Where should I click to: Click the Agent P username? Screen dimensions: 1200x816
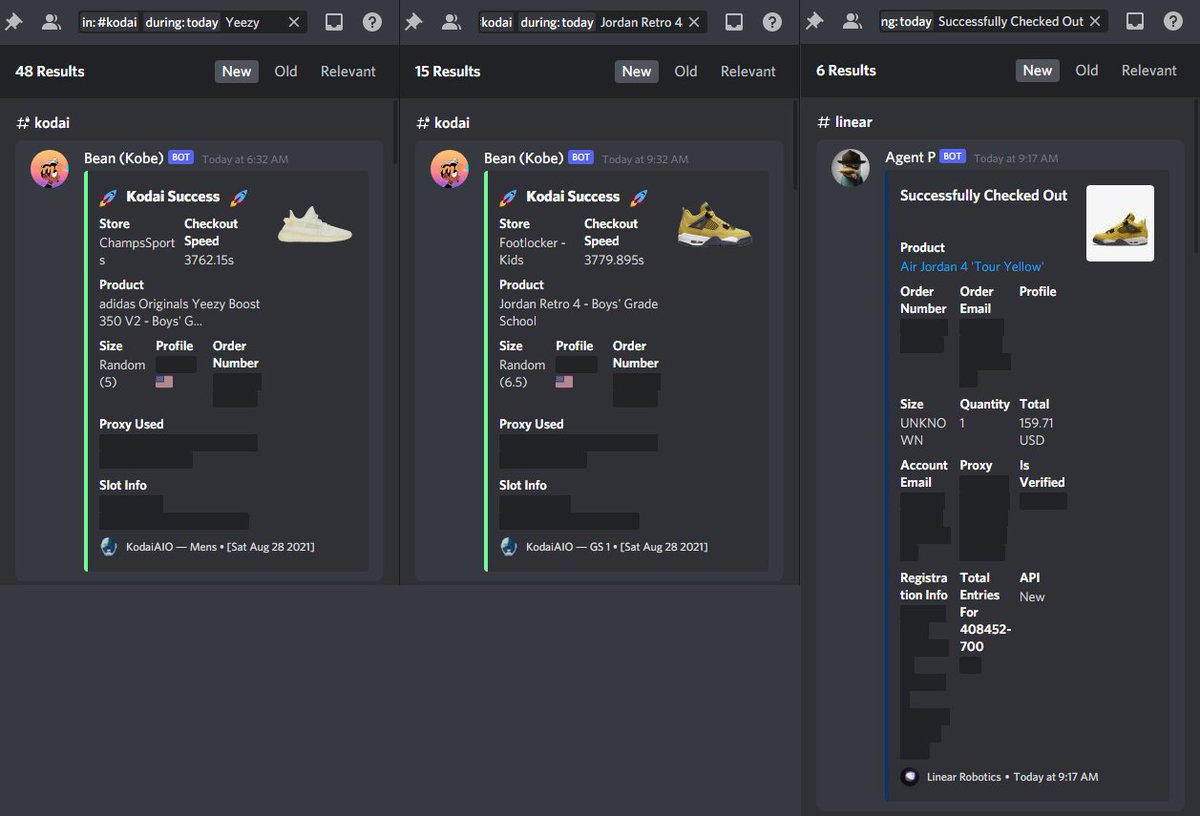(x=910, y=157)
